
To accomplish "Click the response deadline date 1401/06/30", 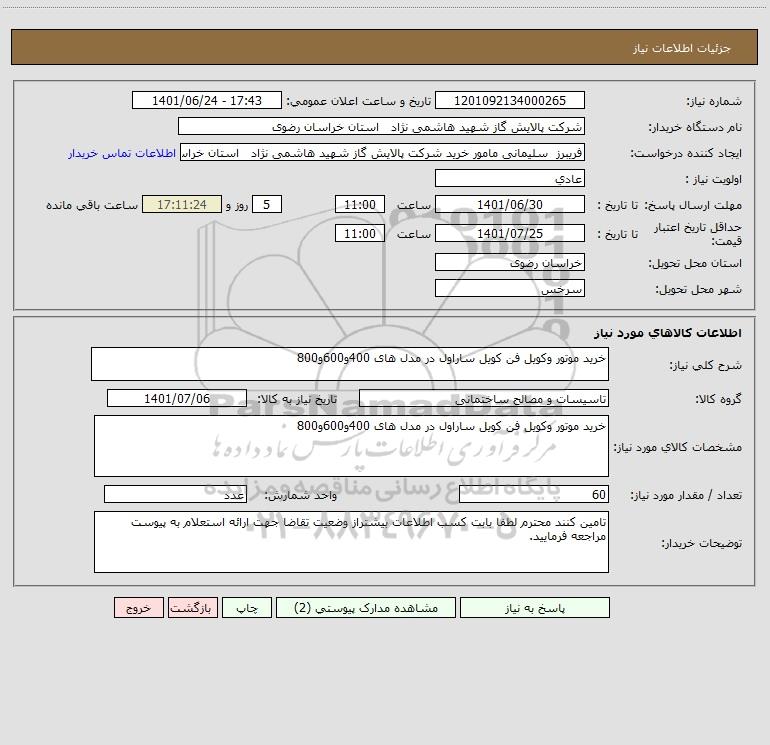I will coord(510,204).
